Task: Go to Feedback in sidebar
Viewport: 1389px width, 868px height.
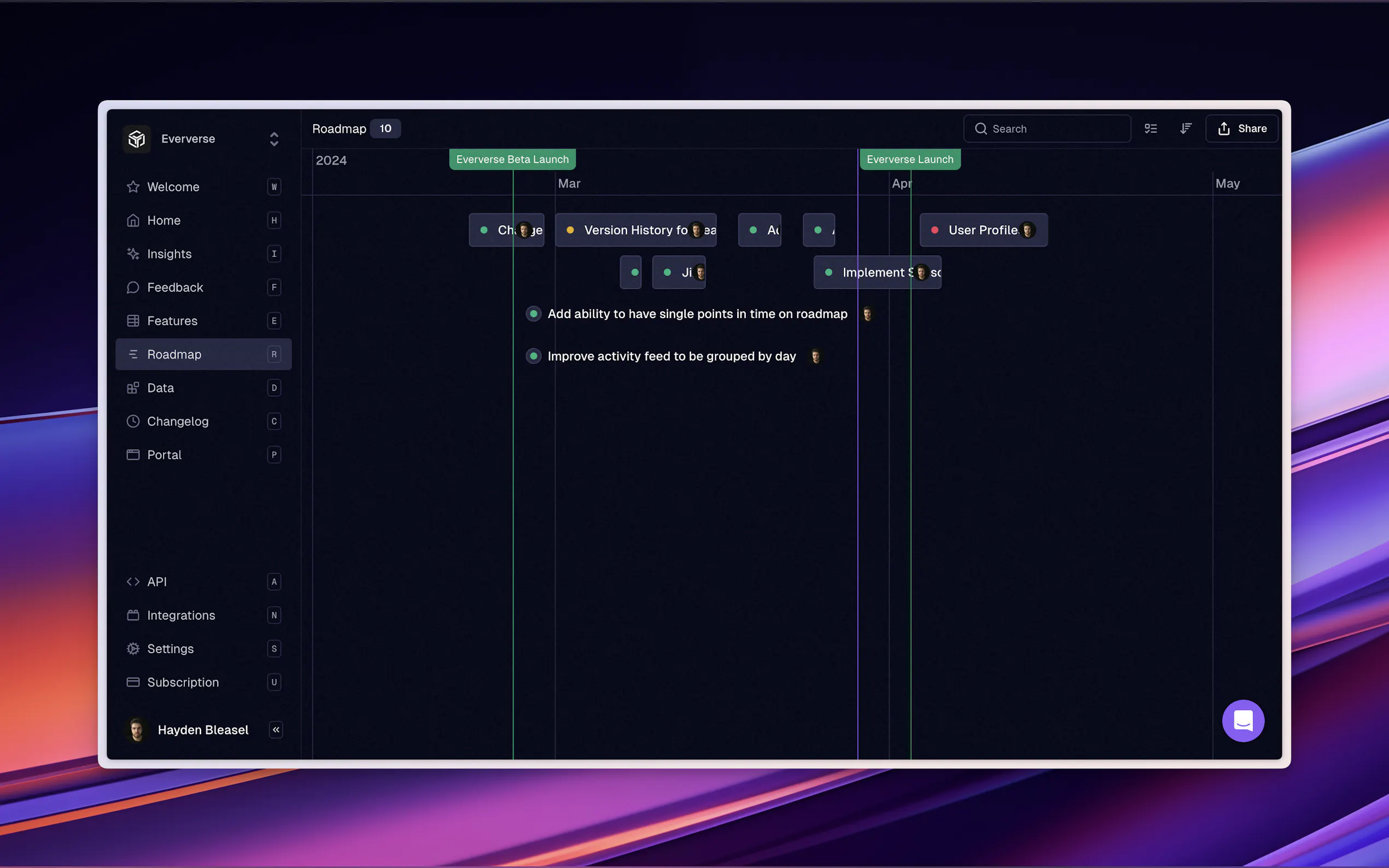Action: pyautogui.click(x=175, y=288)
